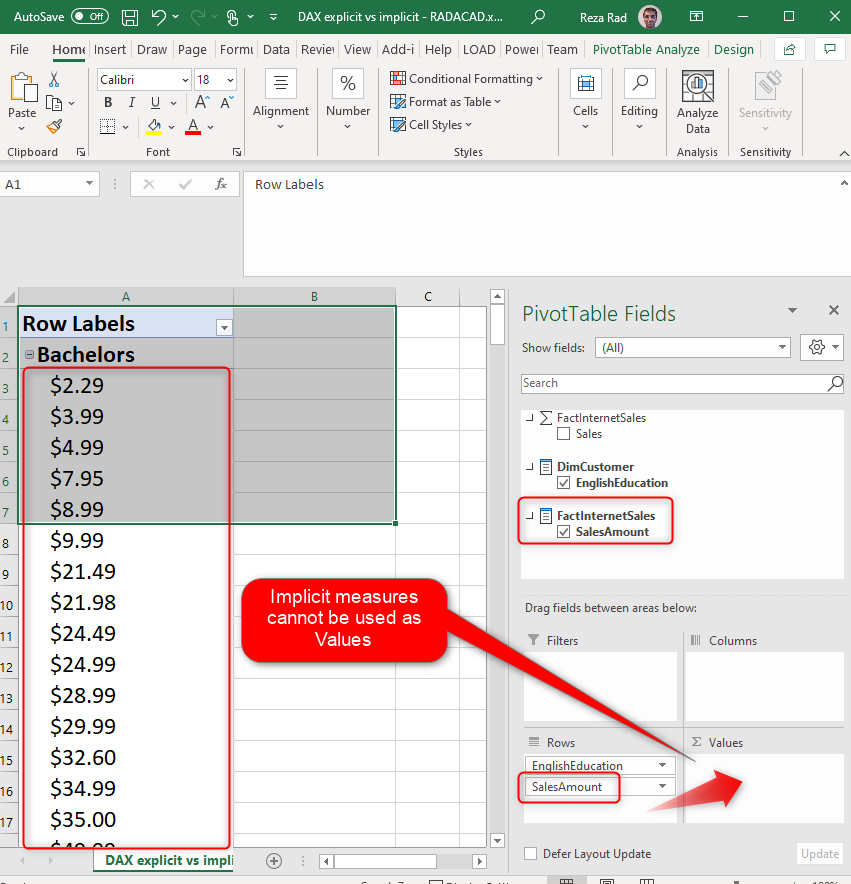Click the Analyze Data icon

[697, 88]
